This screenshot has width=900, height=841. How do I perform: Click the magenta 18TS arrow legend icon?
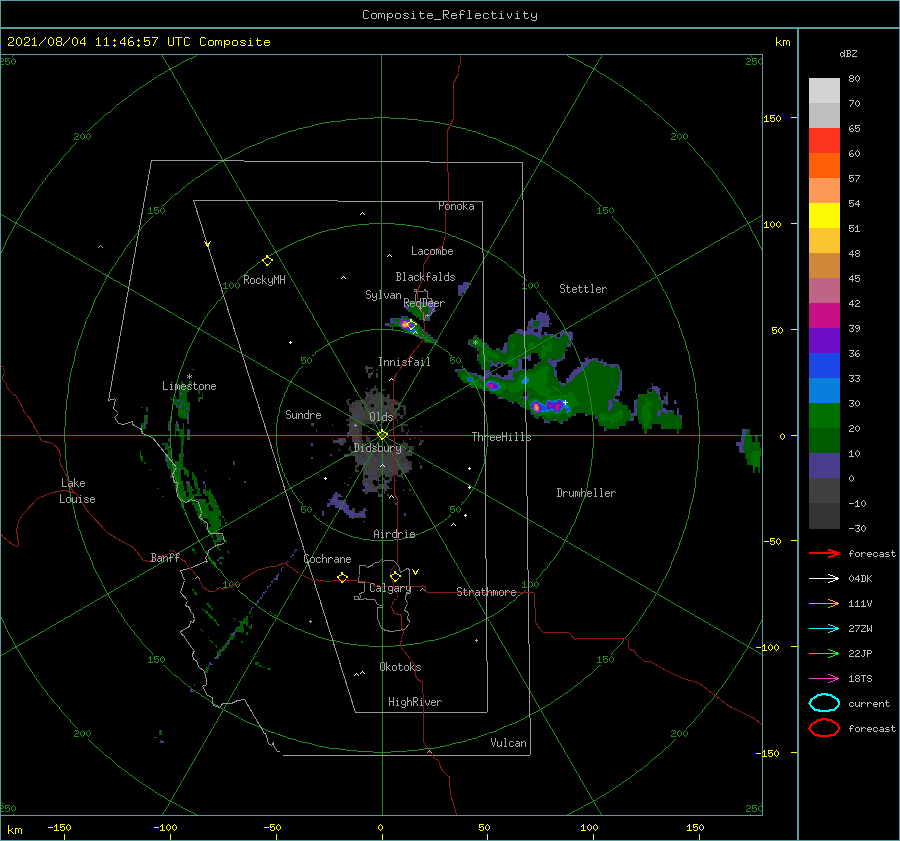(x=824, y=679)
